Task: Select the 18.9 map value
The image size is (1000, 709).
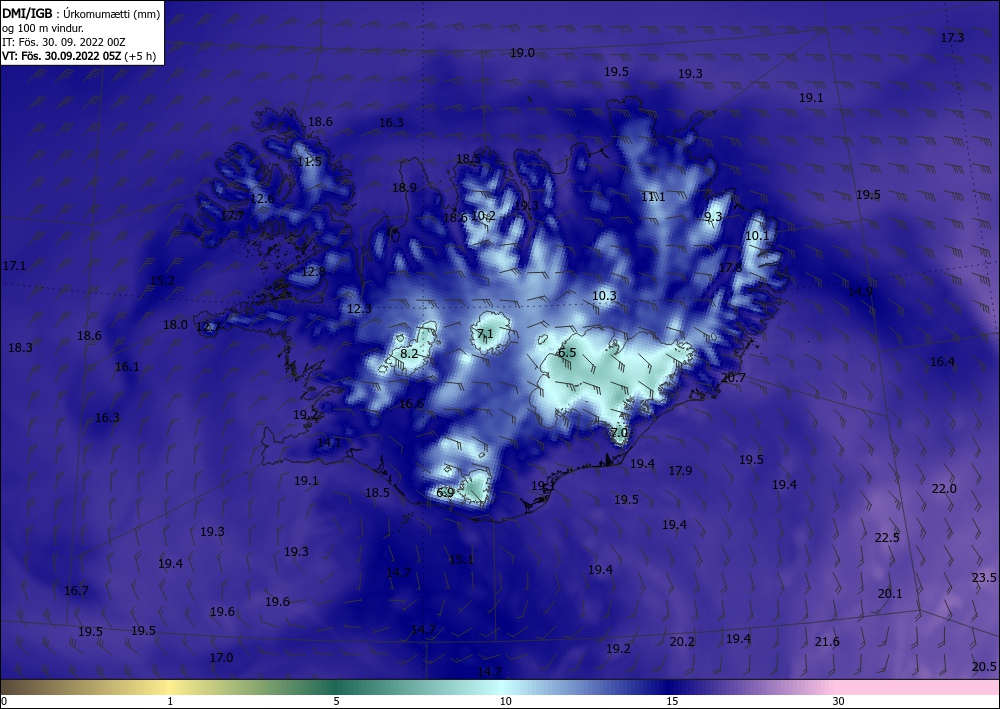Action: pyautogui.click(x=404, y=187)
